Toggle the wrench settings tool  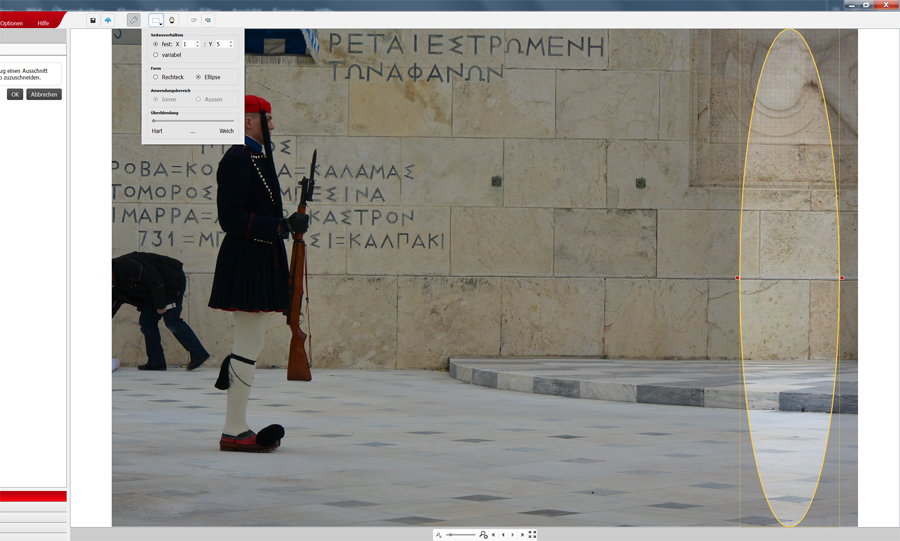pyautogui.click(x=134, y=20)
